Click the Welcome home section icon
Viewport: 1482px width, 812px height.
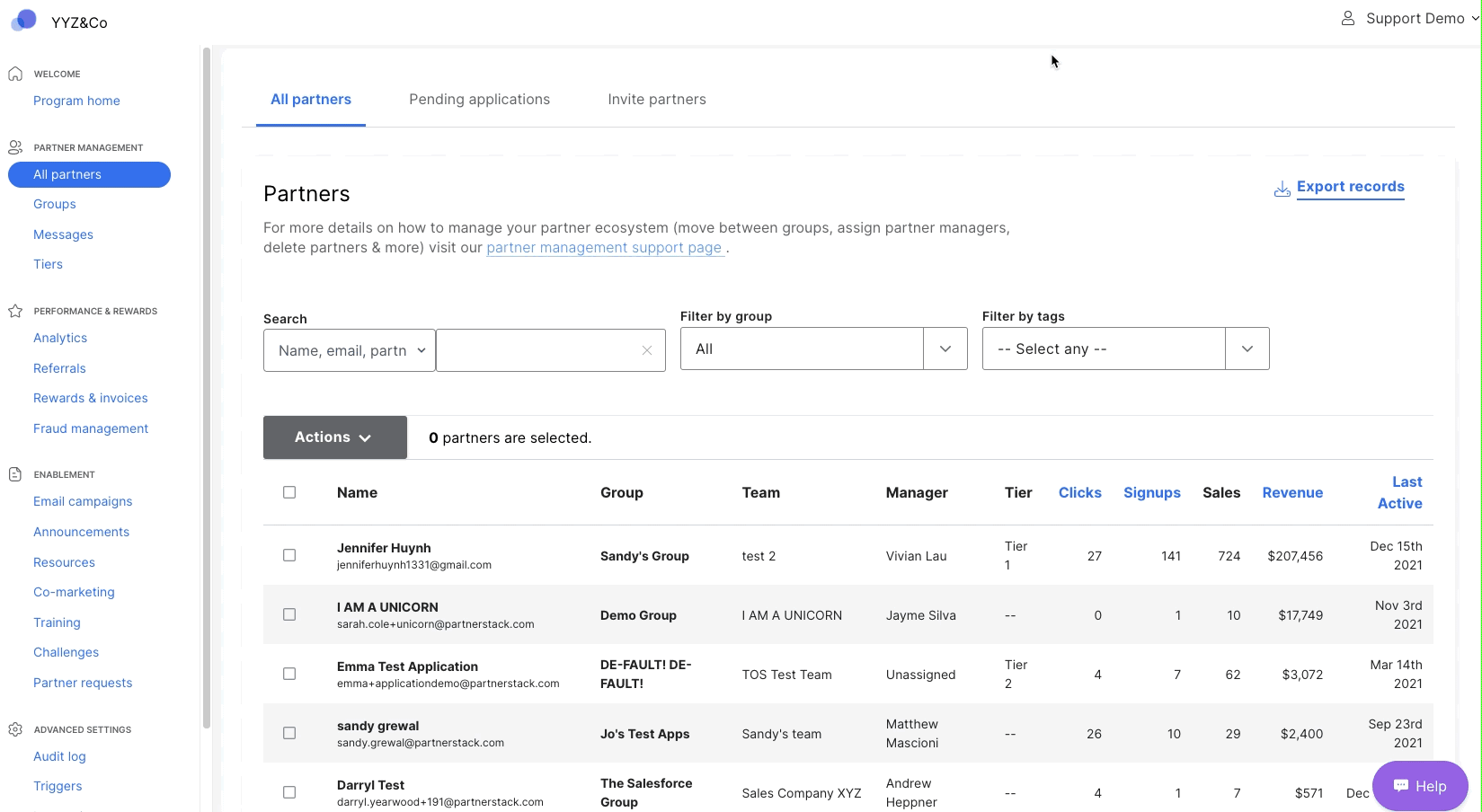[x=15, y=74]
